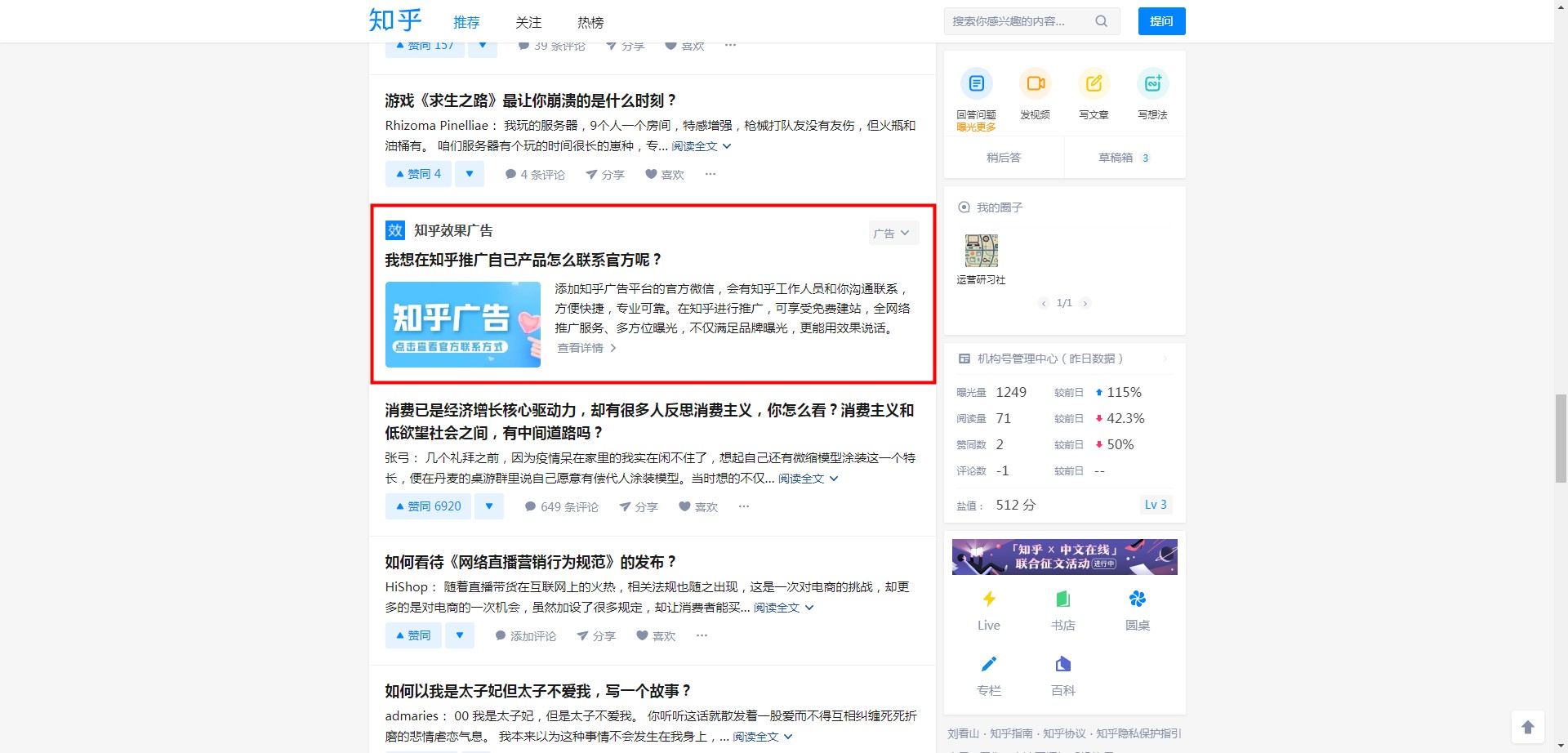The width and height of the screenshot is (1568, 753).
Task: Expand 阅读全文 on HiShop's answer
Action: pyautogui.click(x=783, y=608)
